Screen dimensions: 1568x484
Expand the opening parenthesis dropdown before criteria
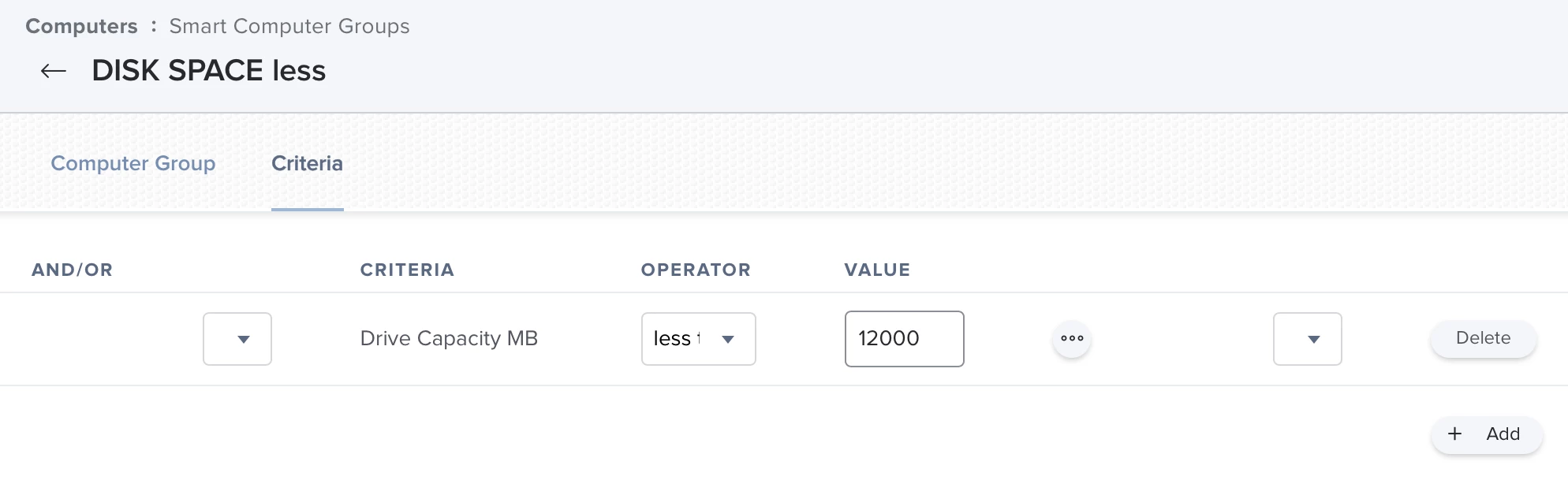pyautogui.click(x=237, y=339)
